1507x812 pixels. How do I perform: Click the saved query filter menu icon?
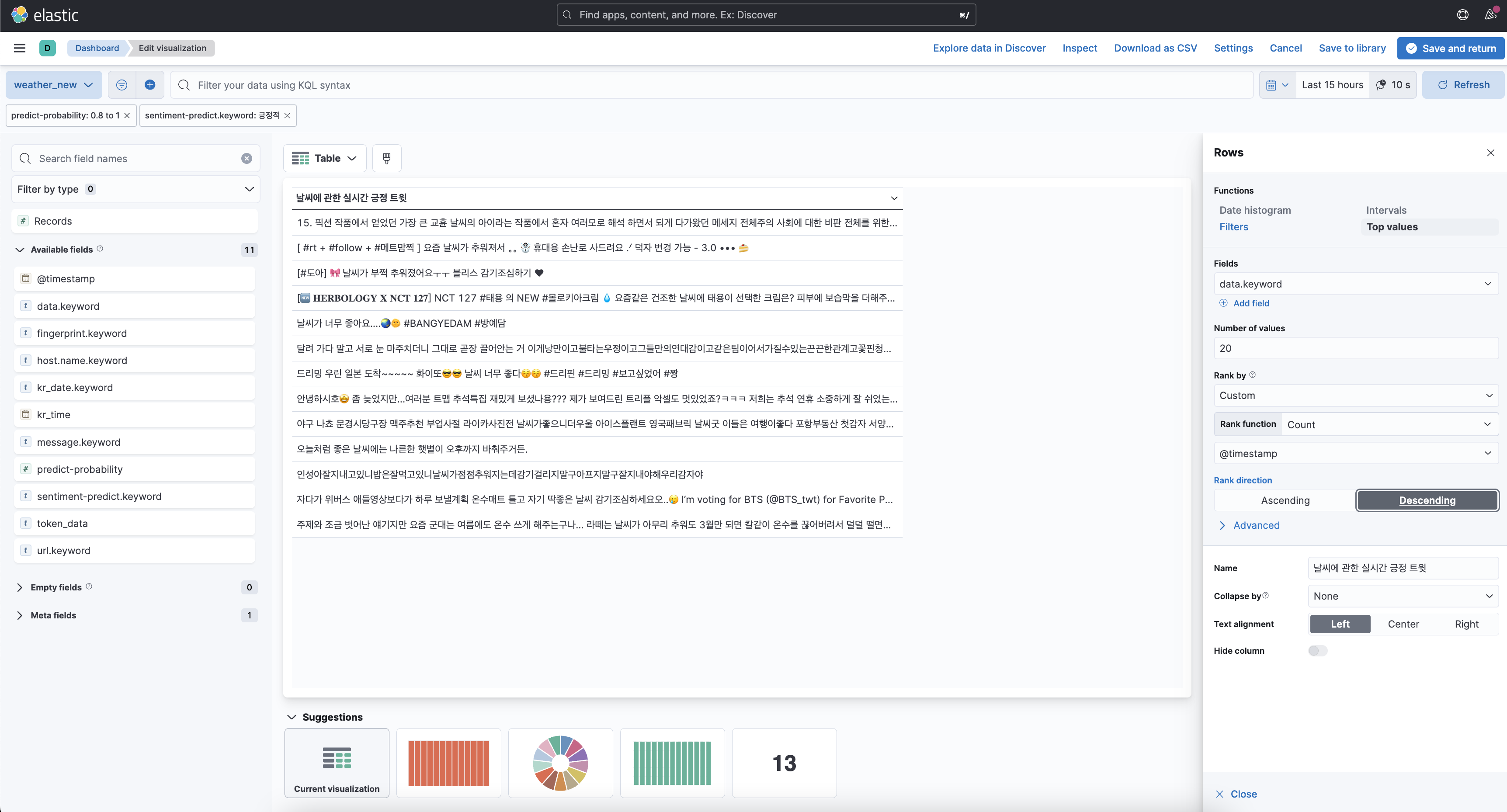[x=122, y=85]
